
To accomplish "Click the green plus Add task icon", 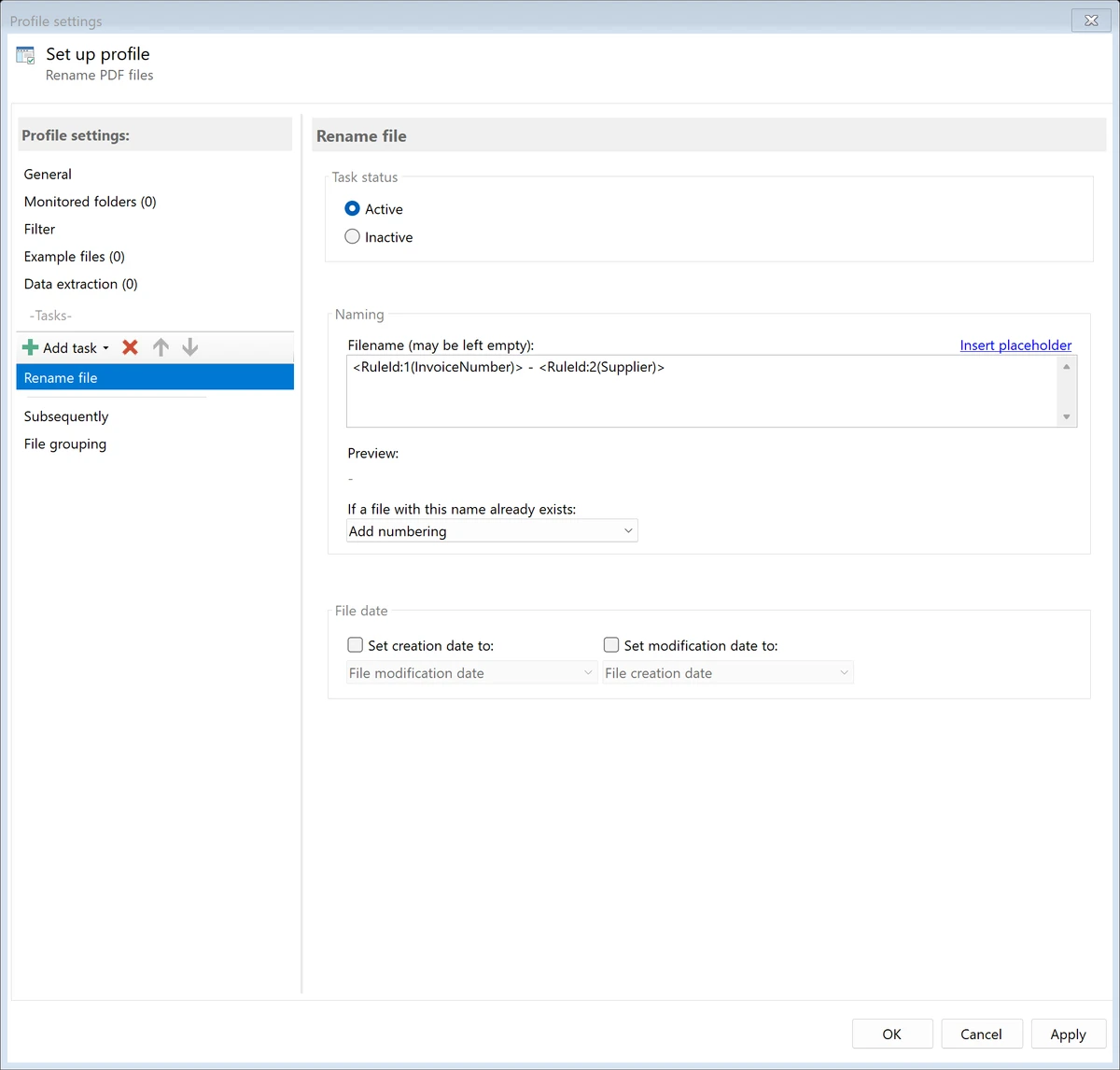I will (30, 347).
